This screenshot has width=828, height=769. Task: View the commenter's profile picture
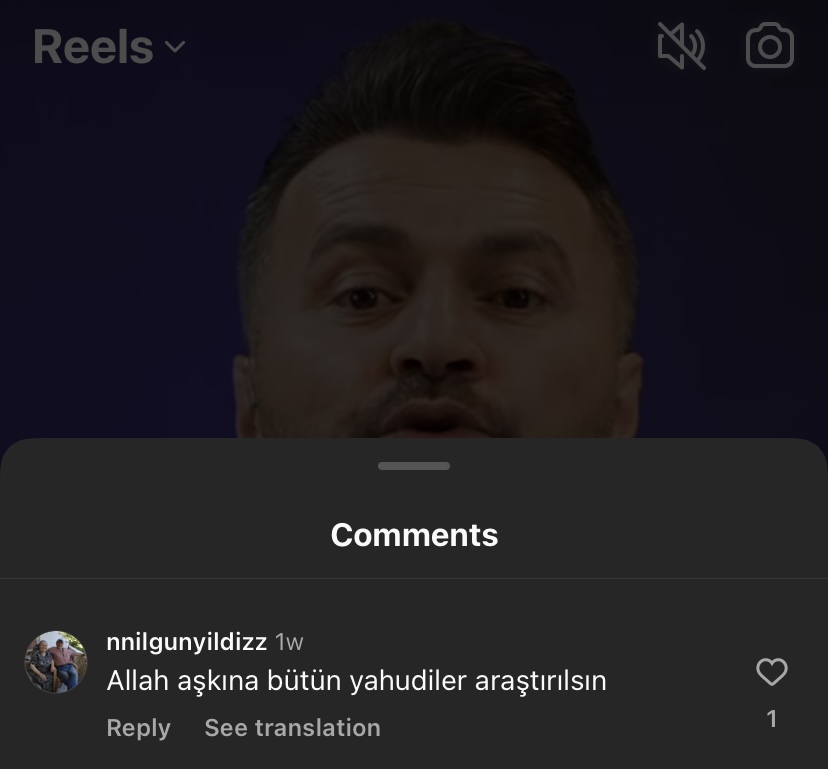point(56,662)
